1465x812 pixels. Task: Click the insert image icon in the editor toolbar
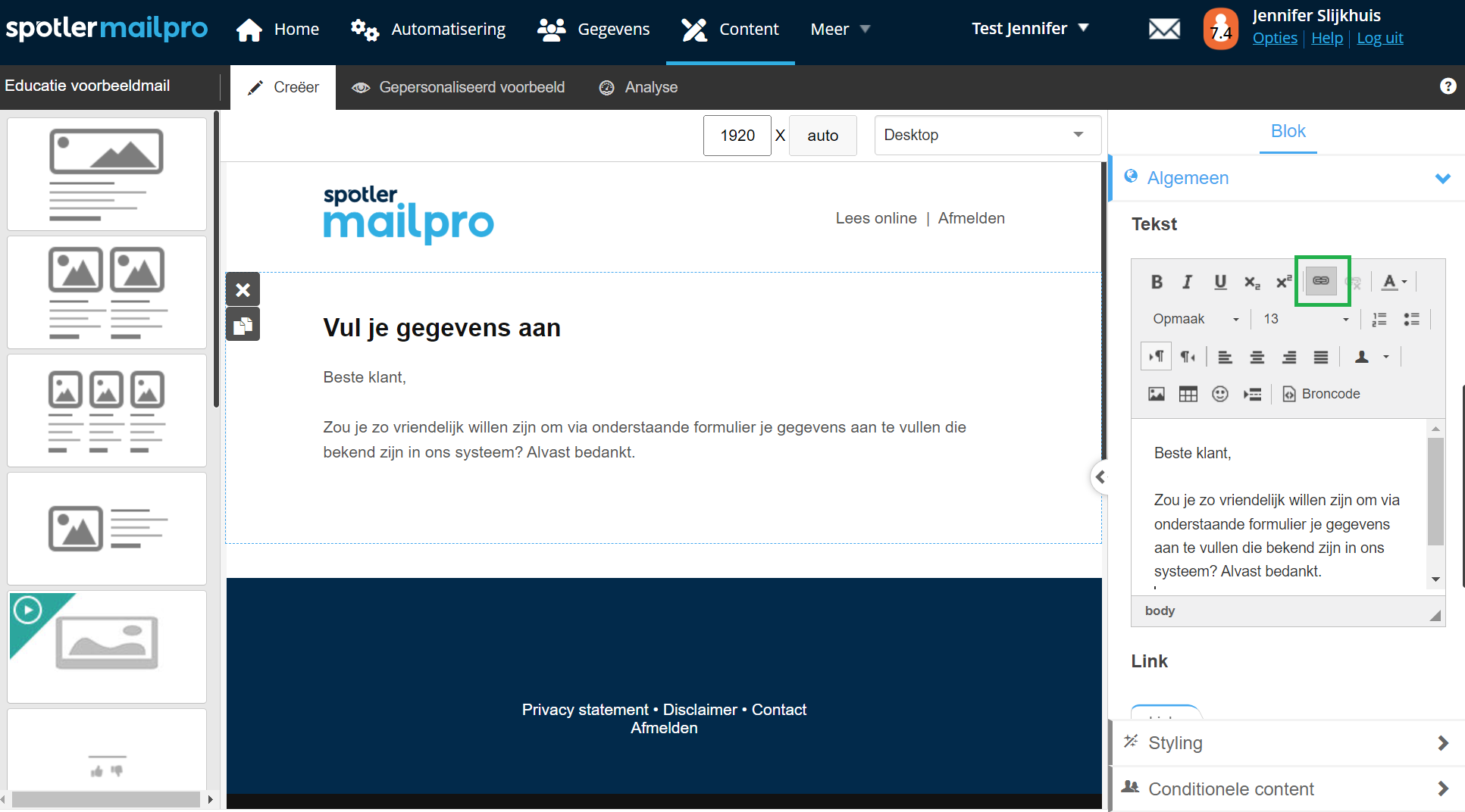coord(1156,394)
